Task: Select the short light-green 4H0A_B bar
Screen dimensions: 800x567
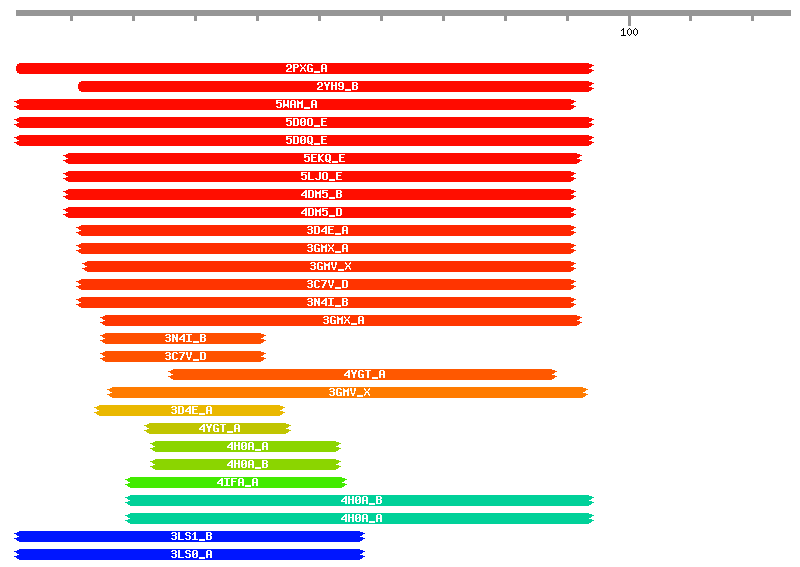Action: pyautogui.click(x=245, y=464)
